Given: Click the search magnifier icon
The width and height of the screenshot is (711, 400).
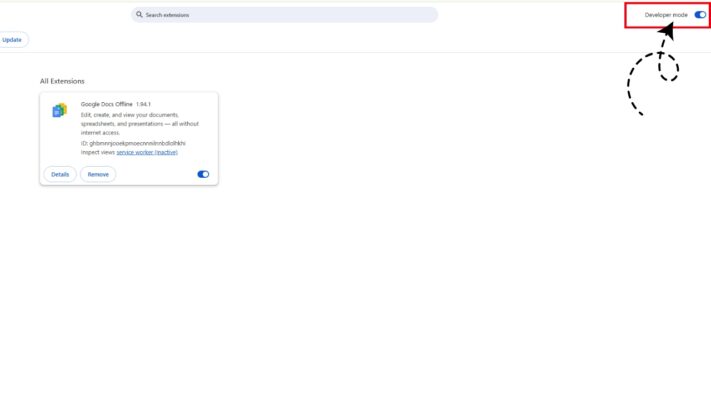Looking at the screenshot, I should pyautogui.click(x=139, y=15).
